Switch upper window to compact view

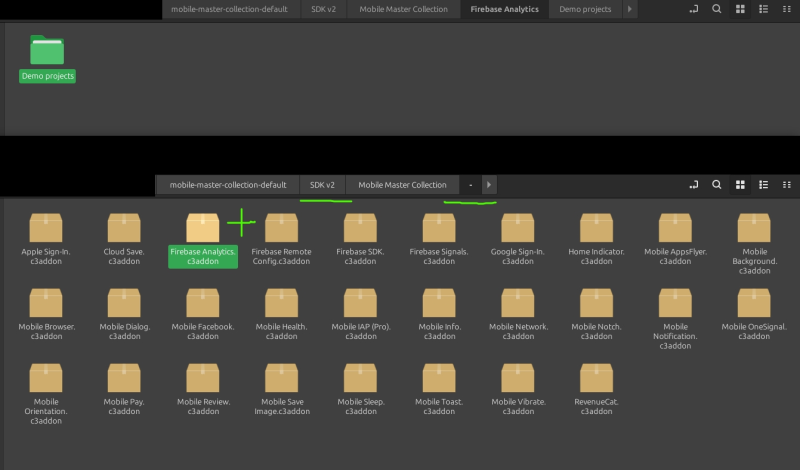tap(787, 9)
